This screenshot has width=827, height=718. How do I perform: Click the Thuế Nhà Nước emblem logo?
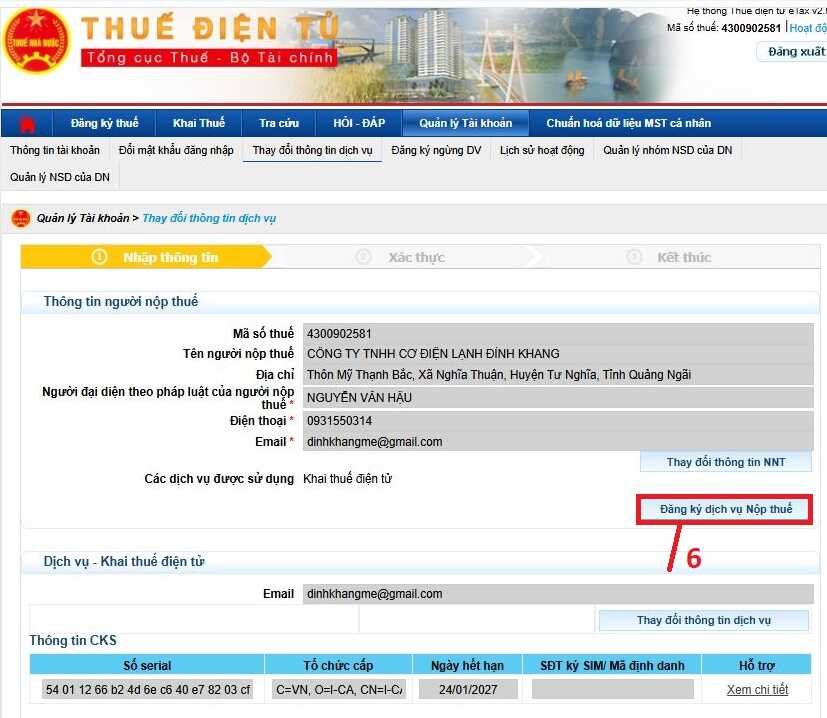[36, 41]
